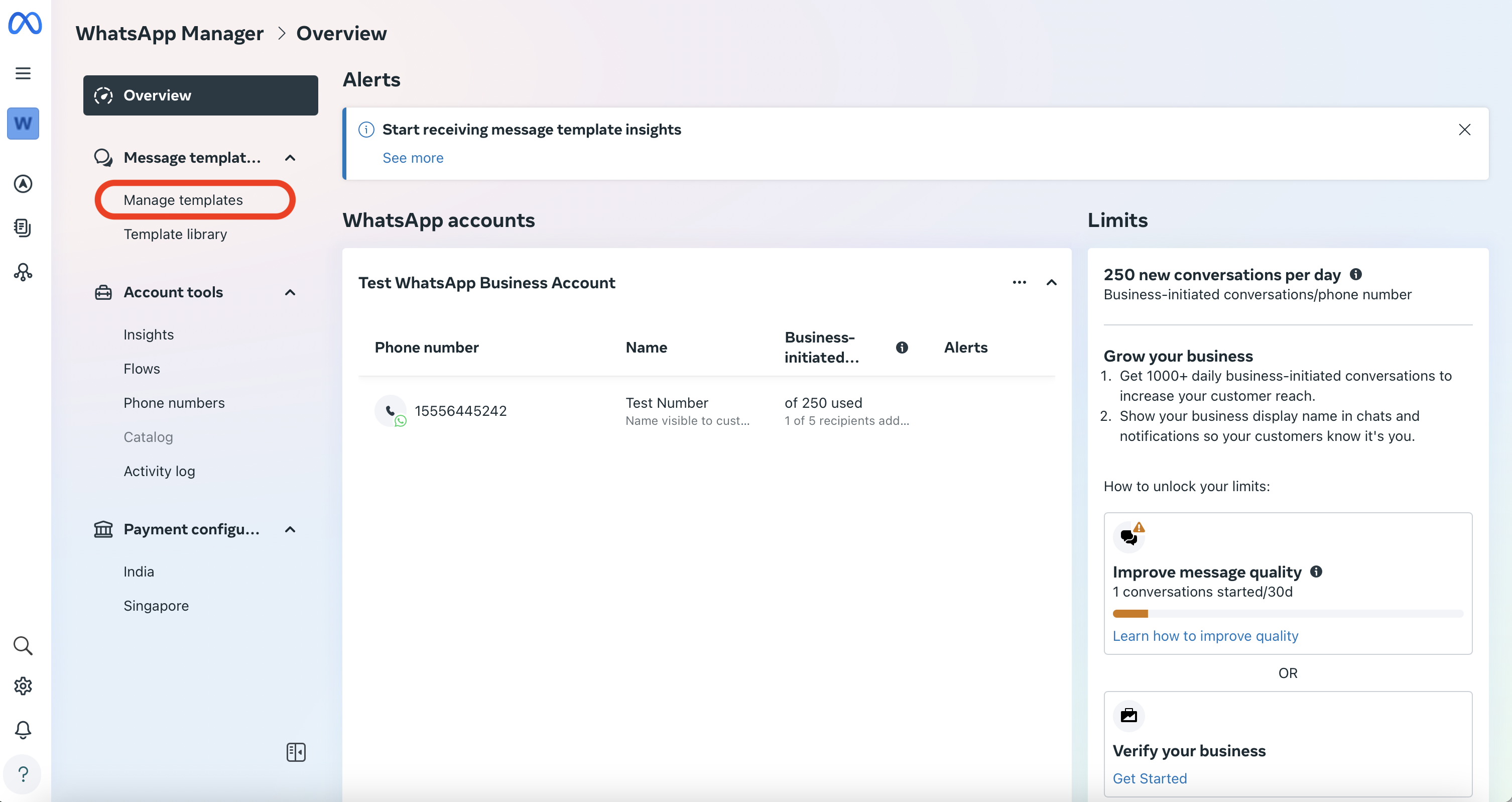Click the info icon beside Business-initiated column
The width and height of the screenshot is (1512, 802).
(902, 348)
